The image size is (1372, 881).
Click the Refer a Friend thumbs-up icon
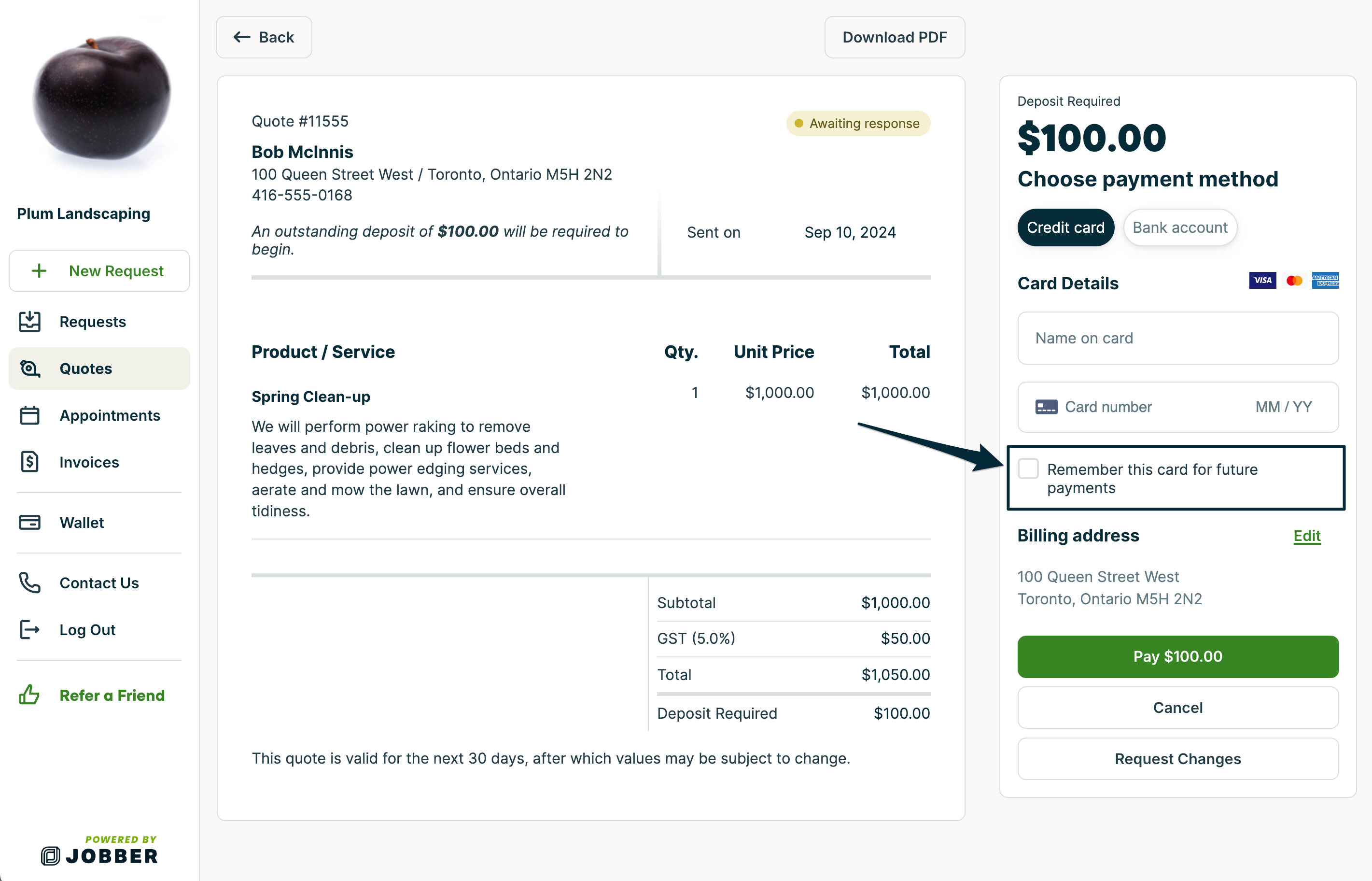pyautogui.click(x=30, y=695)
